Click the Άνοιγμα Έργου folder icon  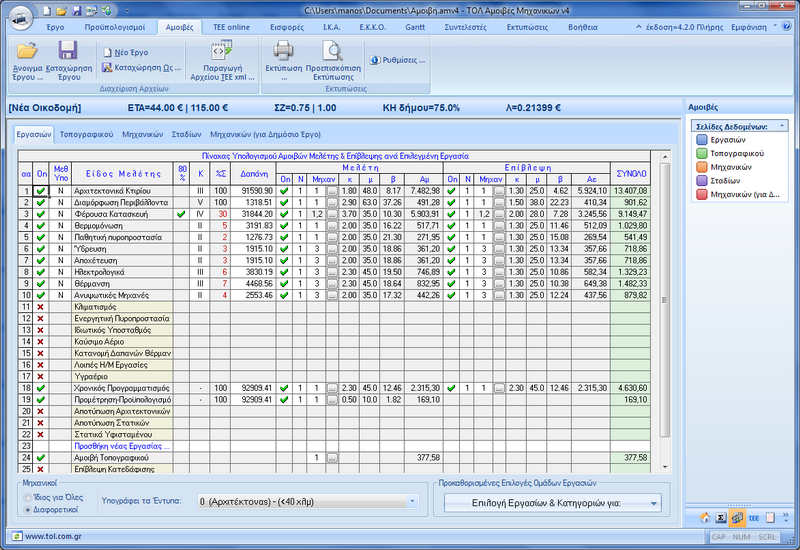(x=28, y=51)
